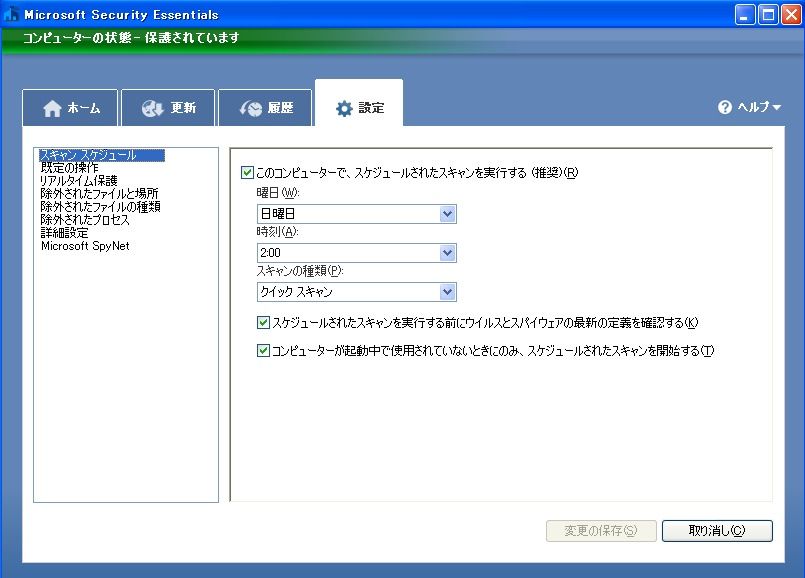The width and height of the screenshot is (805, 578).
Task: Click the 曜日(W) label
Action: click(x=278, y=193)
